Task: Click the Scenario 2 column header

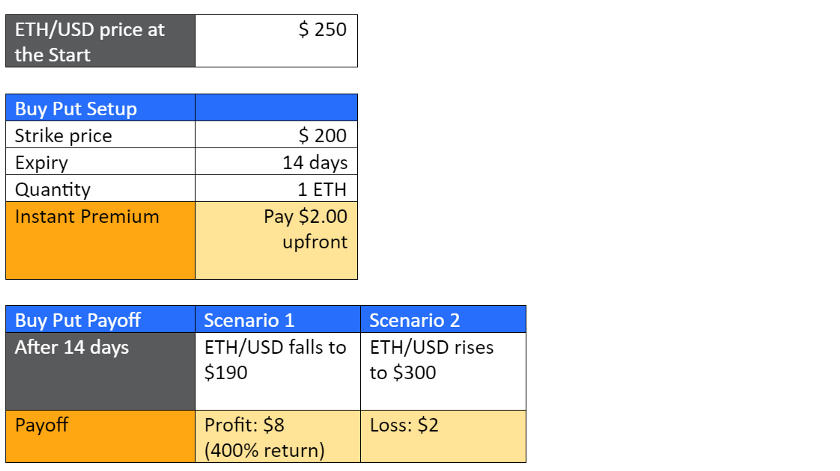Action: (442, 320)
